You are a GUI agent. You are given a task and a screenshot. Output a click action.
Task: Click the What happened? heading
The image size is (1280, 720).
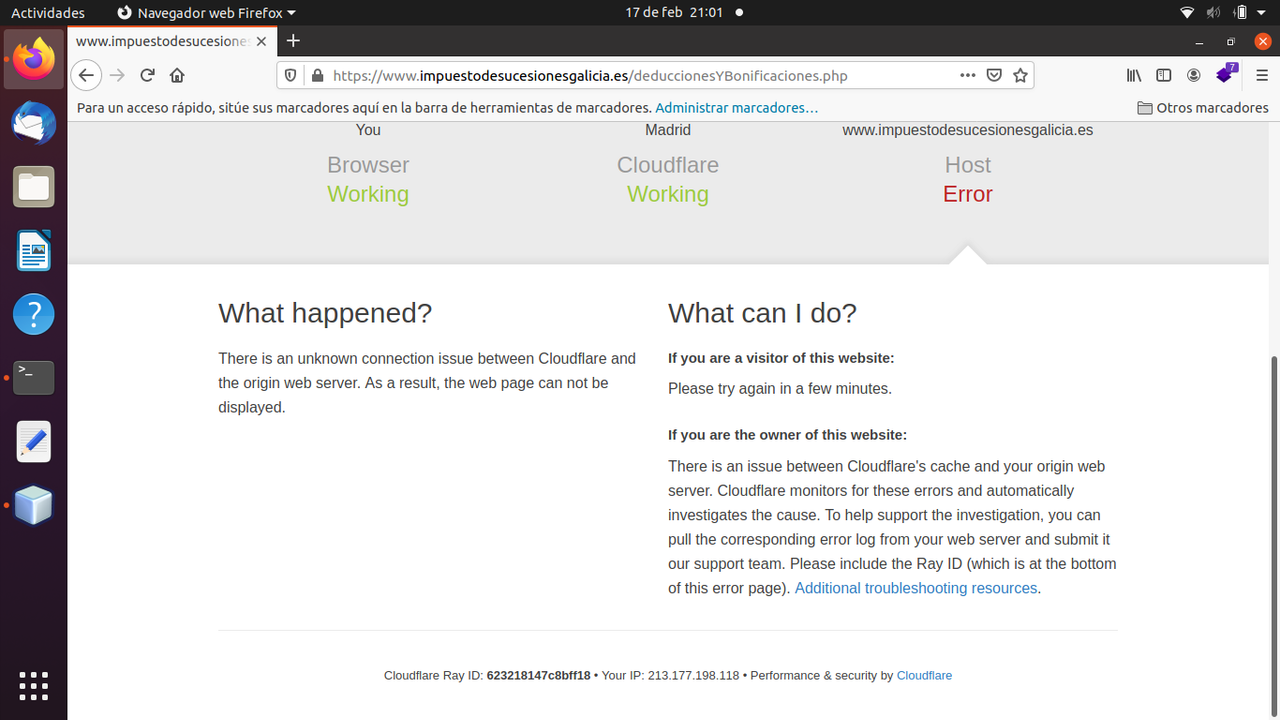(x=325, y=313)
